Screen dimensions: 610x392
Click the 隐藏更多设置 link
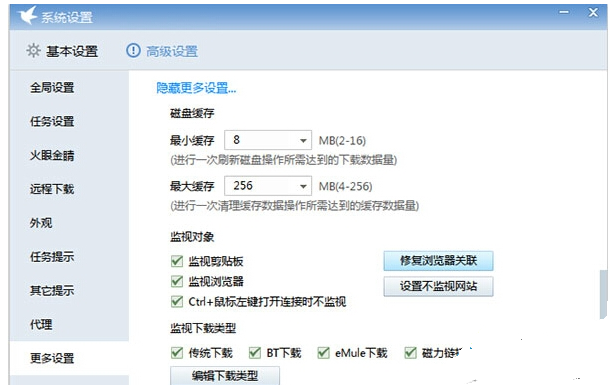(x=196, y=88)
